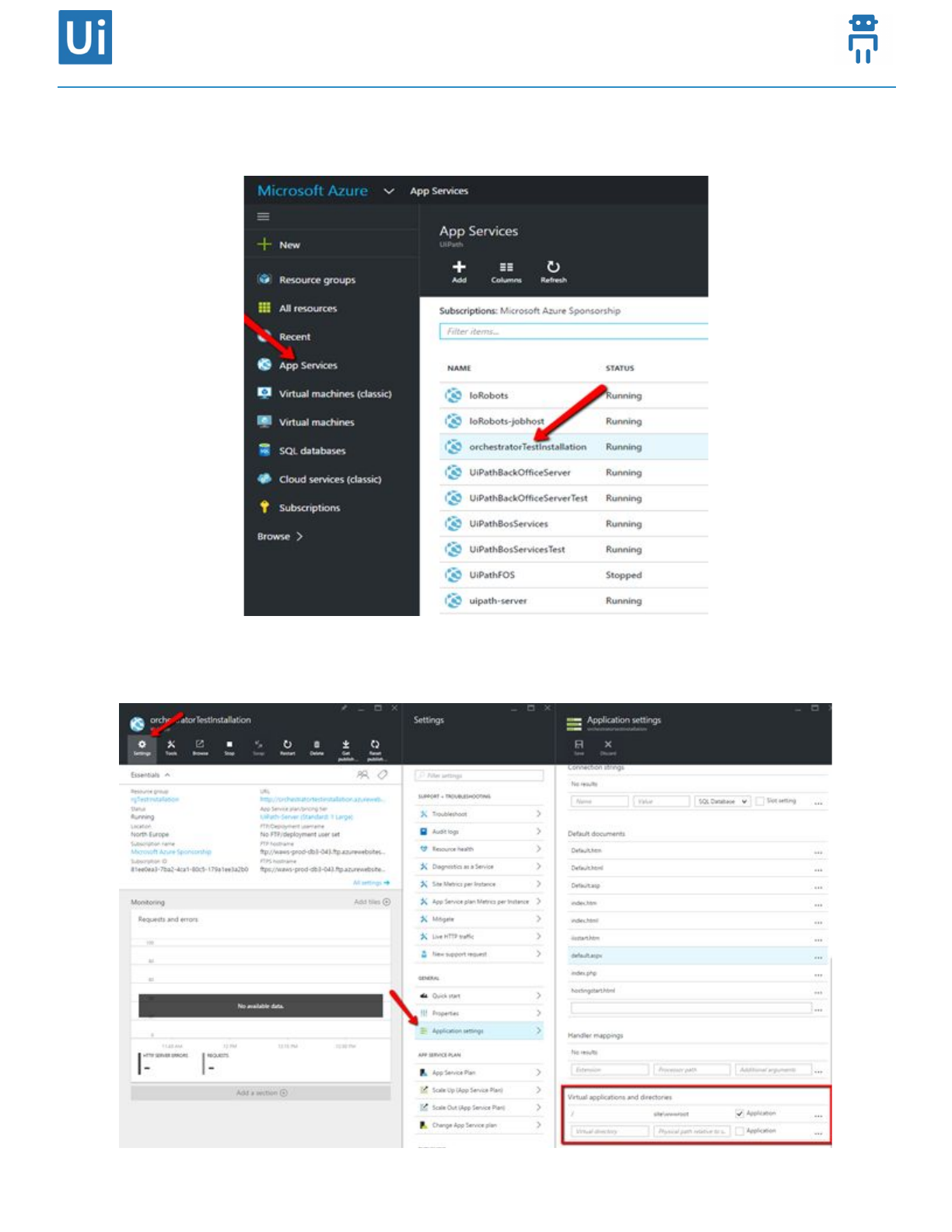Click the tag icon beside Essentials
952x1232 pixels.
point(383,775)
